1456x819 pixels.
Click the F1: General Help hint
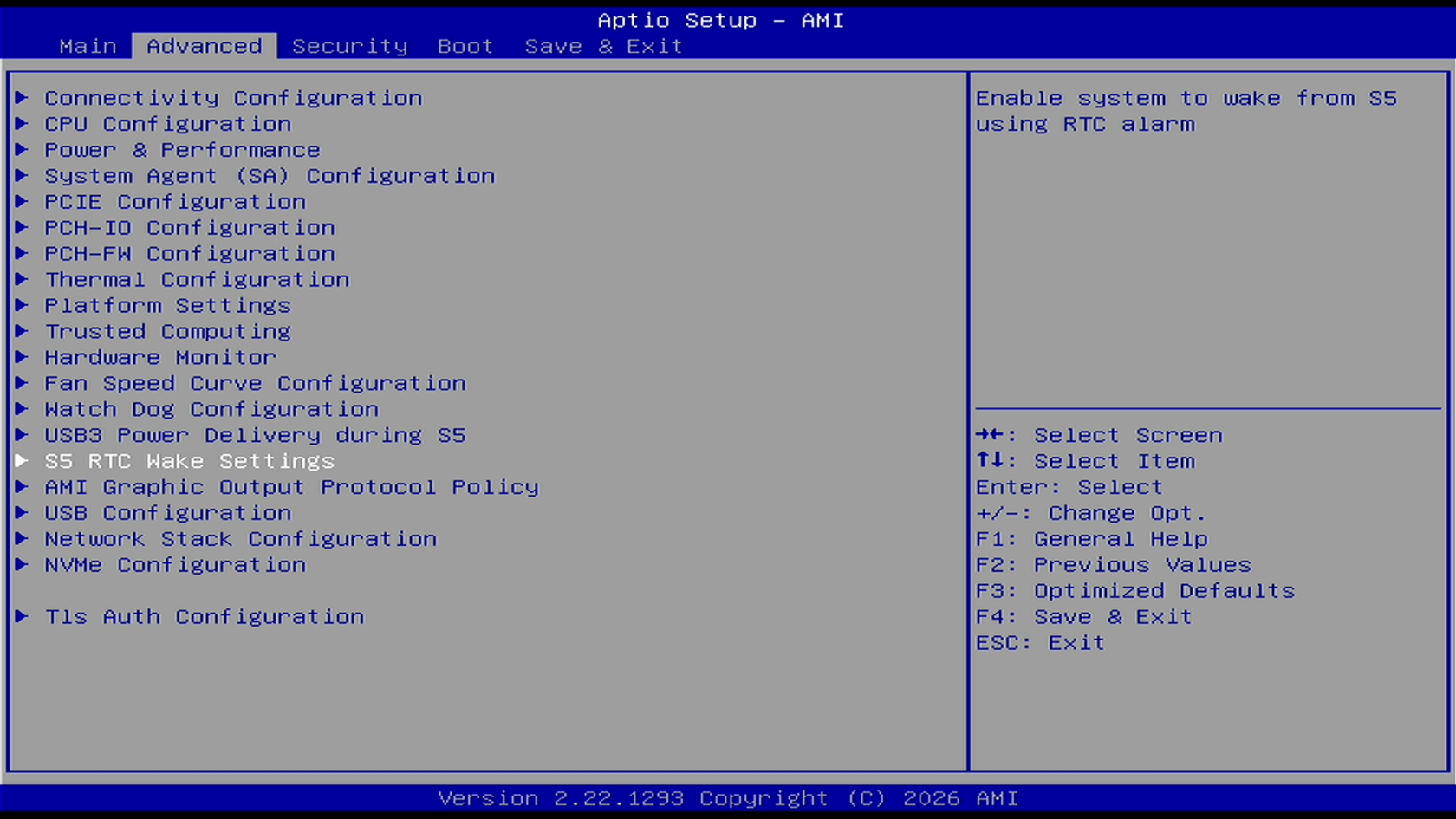(1092, 539)
